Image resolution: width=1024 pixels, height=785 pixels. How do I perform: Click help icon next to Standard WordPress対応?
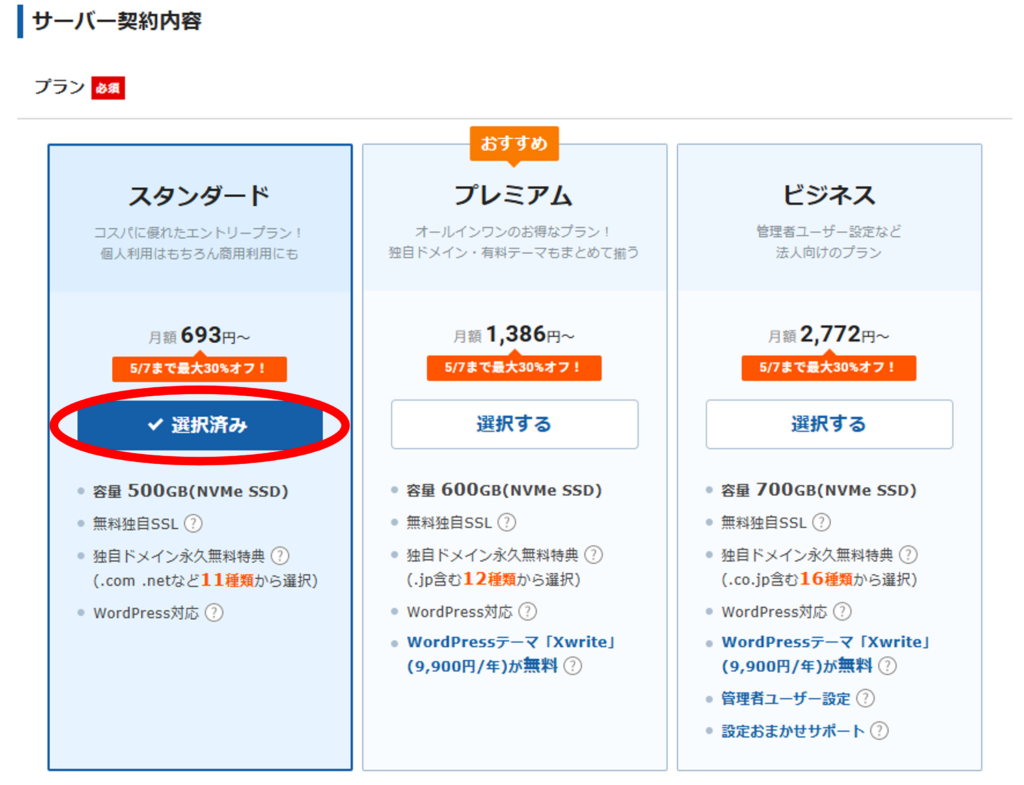point(214,613)
